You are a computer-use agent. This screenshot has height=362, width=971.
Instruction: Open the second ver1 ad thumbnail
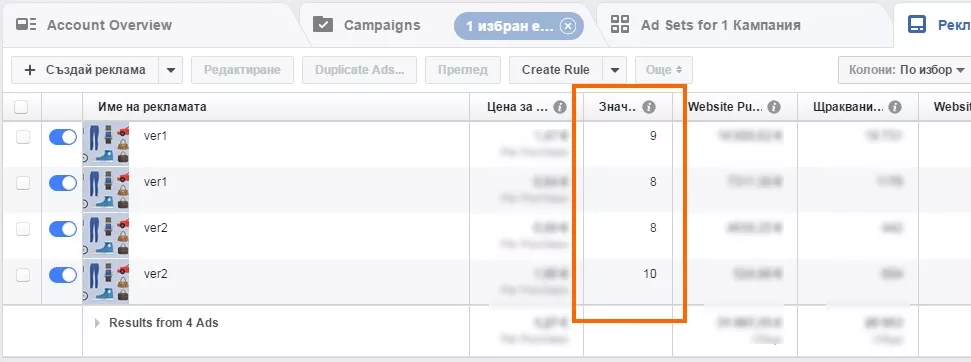click(x=106, y=190)
